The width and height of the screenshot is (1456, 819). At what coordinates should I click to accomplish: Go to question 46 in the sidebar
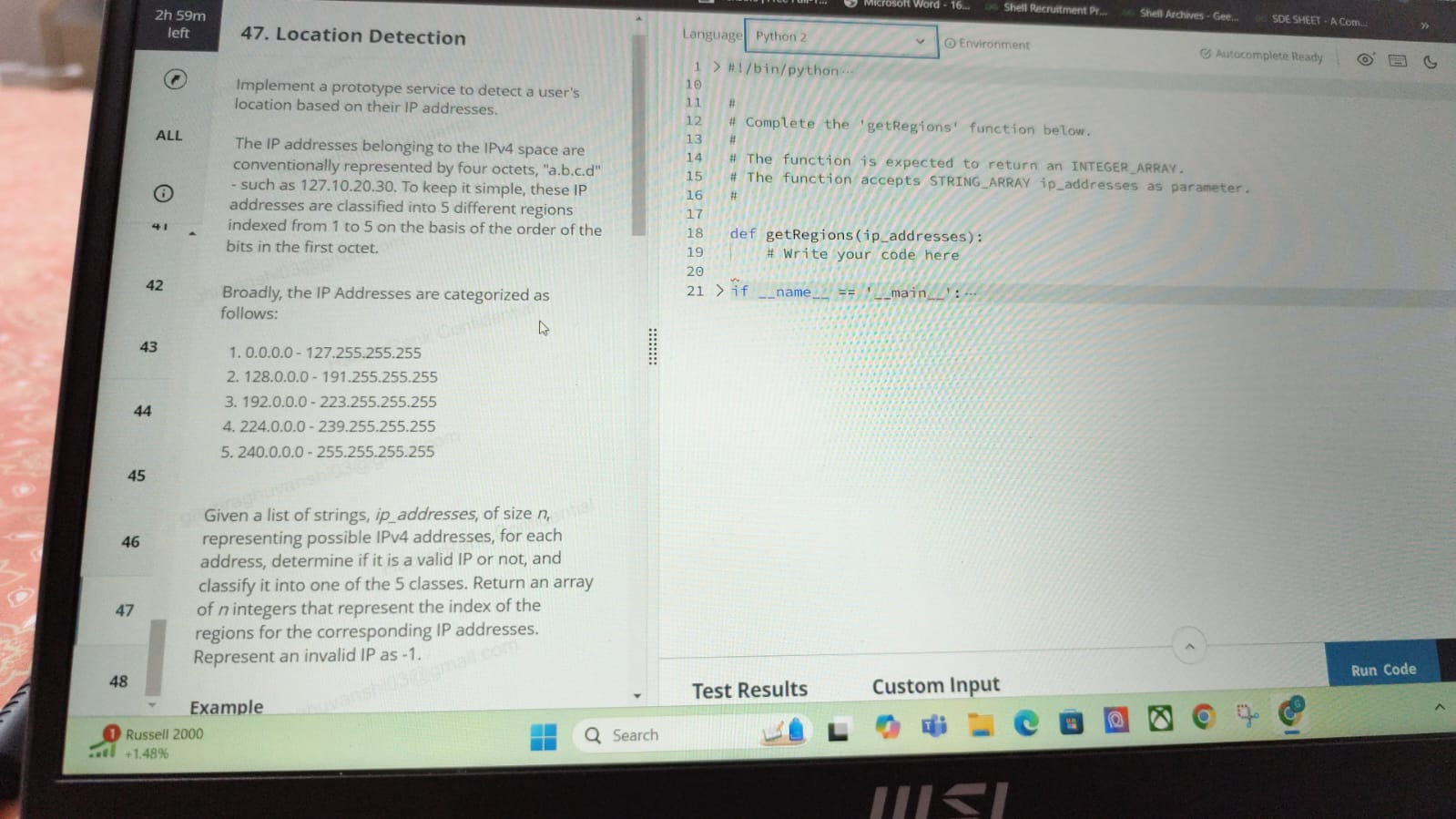[130, 542]
